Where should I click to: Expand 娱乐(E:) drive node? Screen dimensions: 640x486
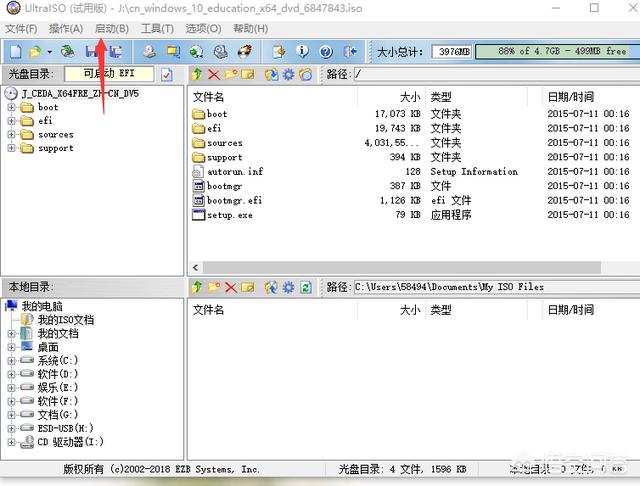click(11, 388)
